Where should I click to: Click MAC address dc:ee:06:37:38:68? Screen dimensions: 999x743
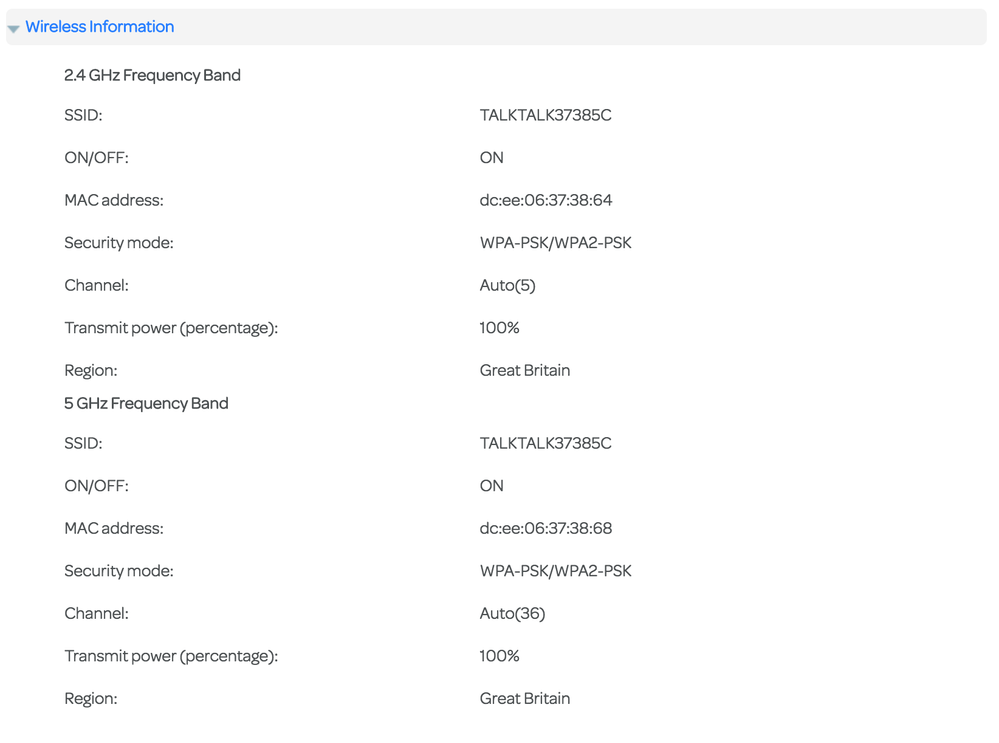545,528
